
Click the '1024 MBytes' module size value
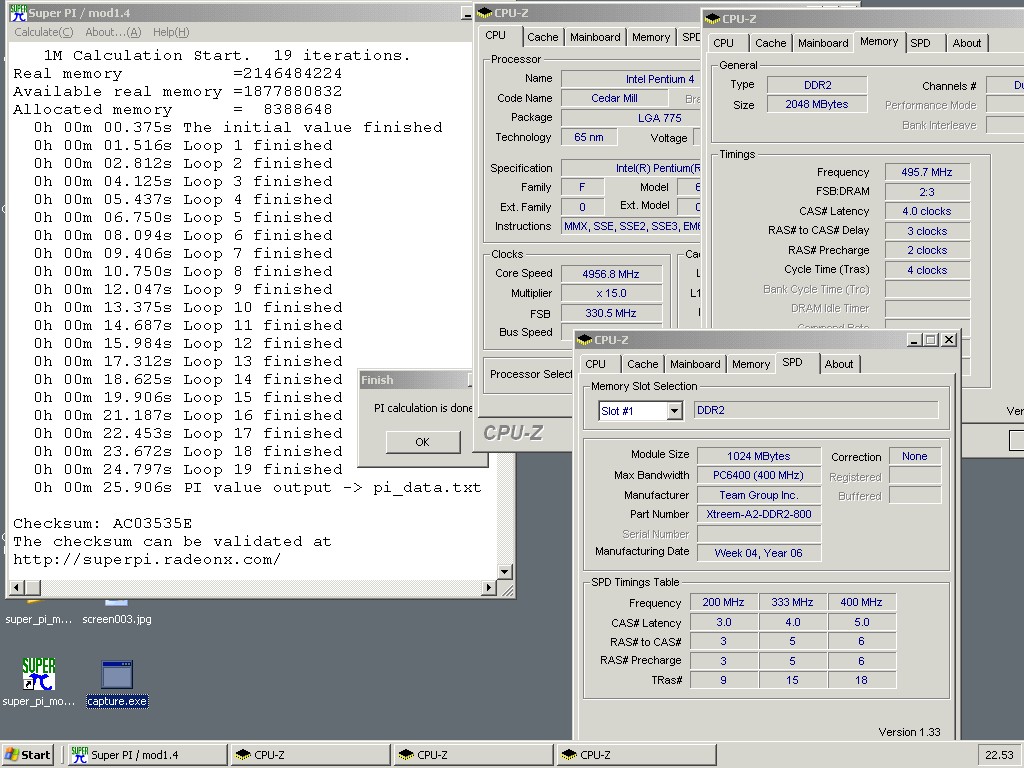pyautogui.click(x=759, y=456)
